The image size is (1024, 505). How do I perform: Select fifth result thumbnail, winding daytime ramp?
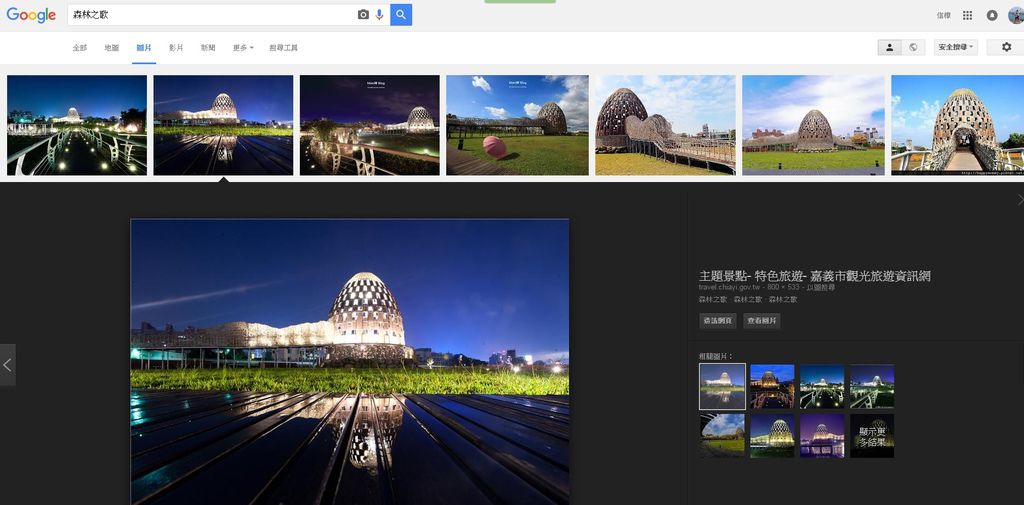(665, 125)
